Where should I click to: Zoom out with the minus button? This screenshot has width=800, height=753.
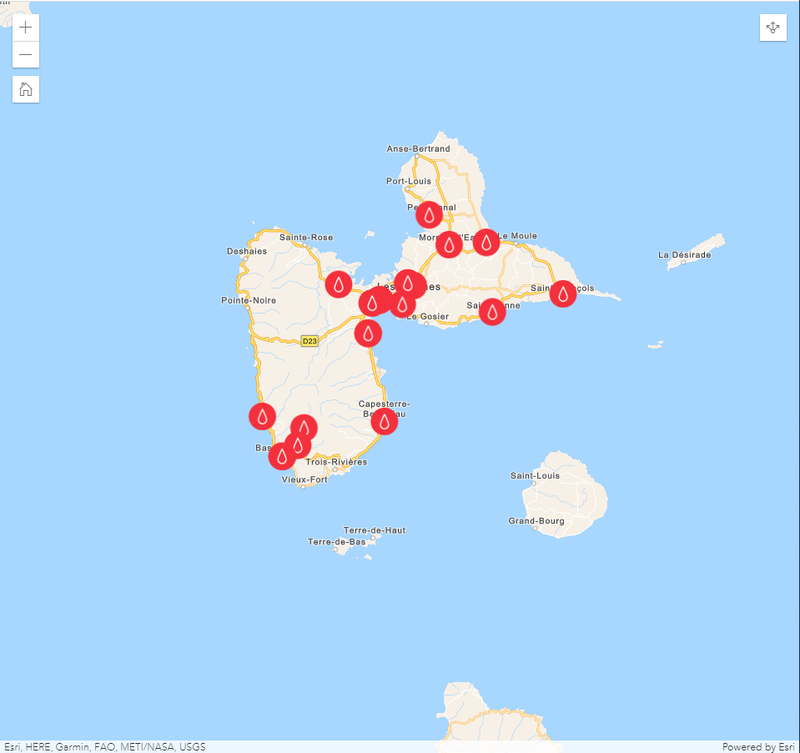pyautogui.click(x=26, y=55)
